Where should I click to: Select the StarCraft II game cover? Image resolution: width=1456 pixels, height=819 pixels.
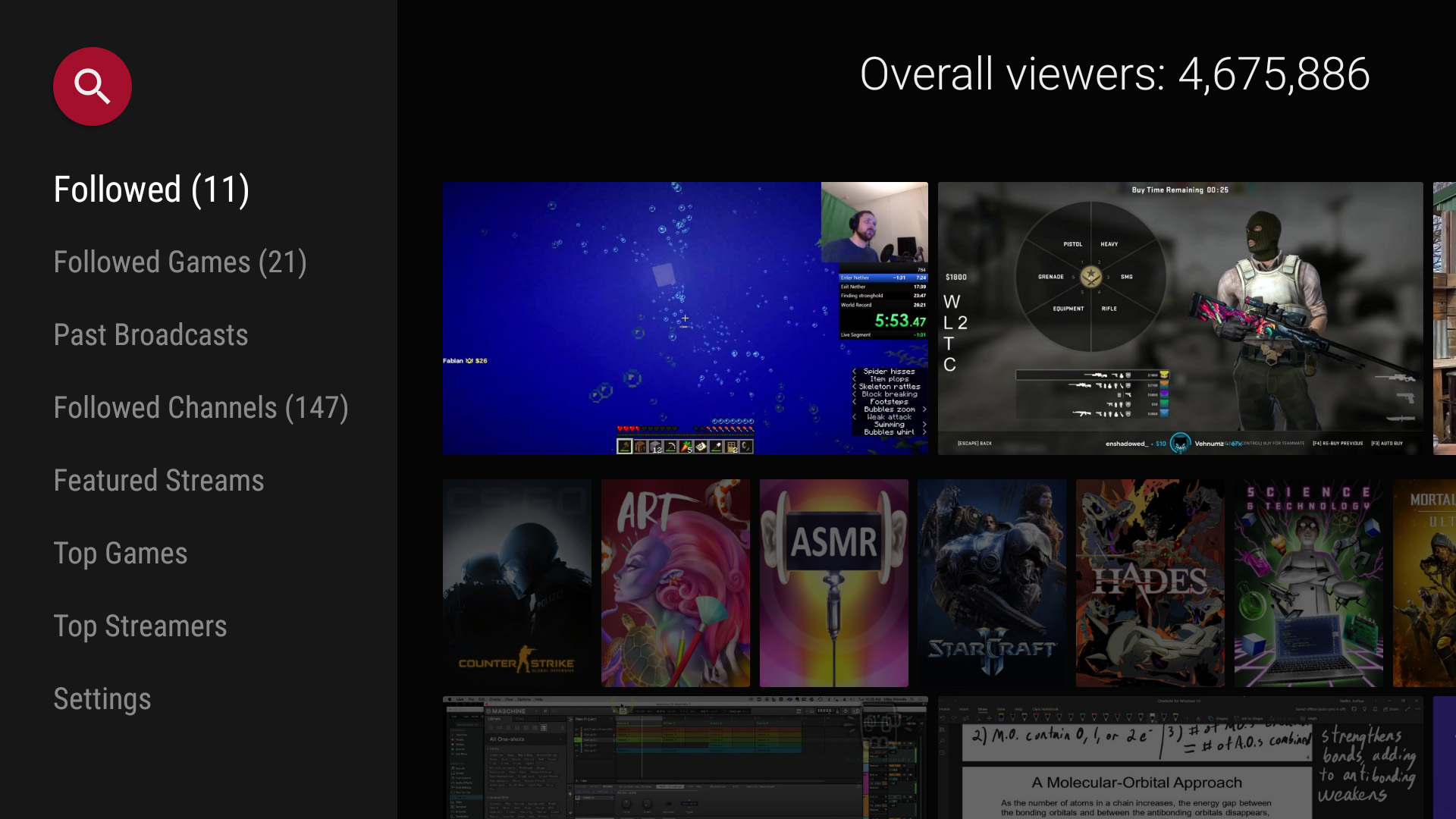(991, 582)
